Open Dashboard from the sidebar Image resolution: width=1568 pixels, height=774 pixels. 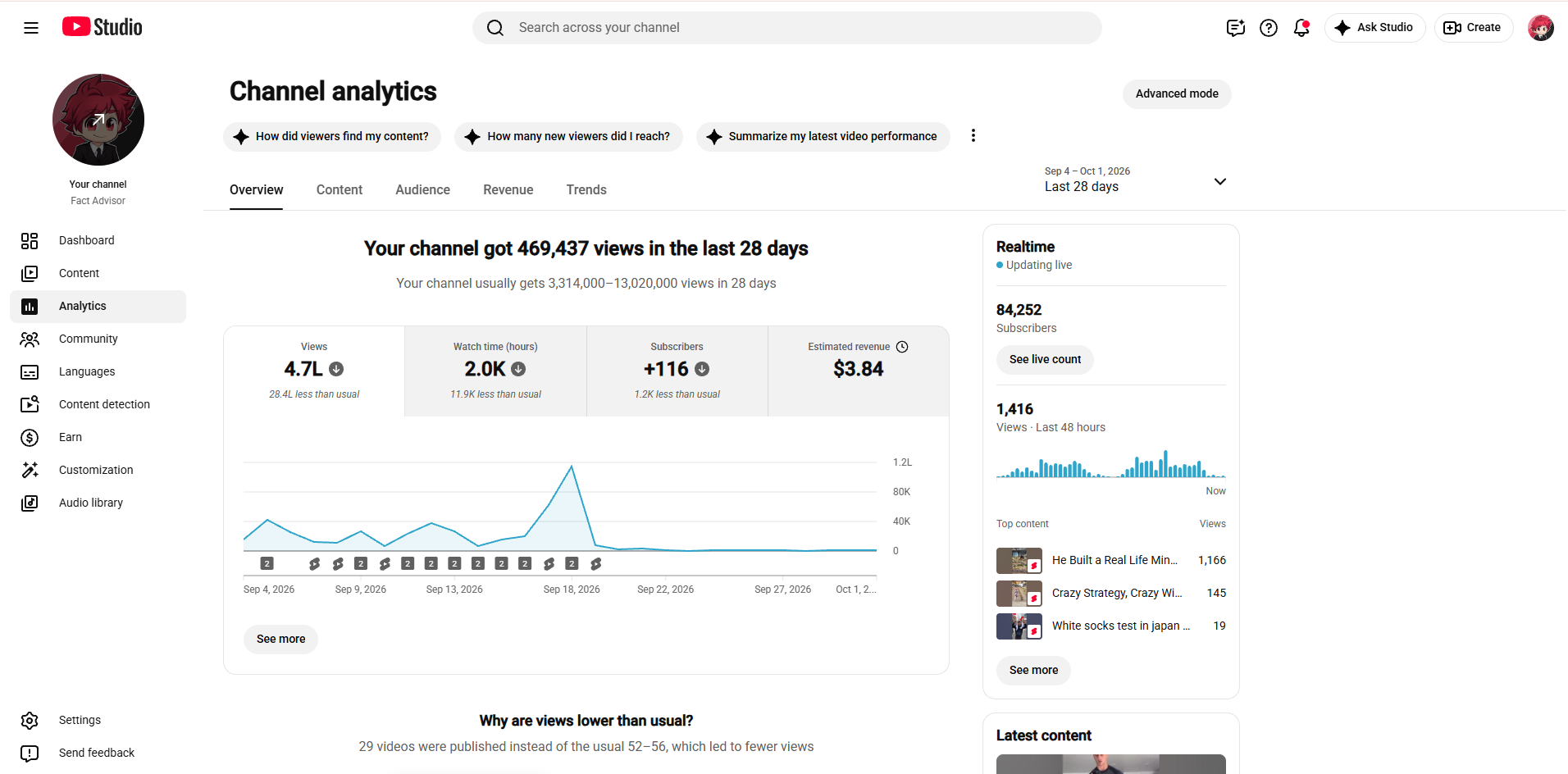(98, 240)
